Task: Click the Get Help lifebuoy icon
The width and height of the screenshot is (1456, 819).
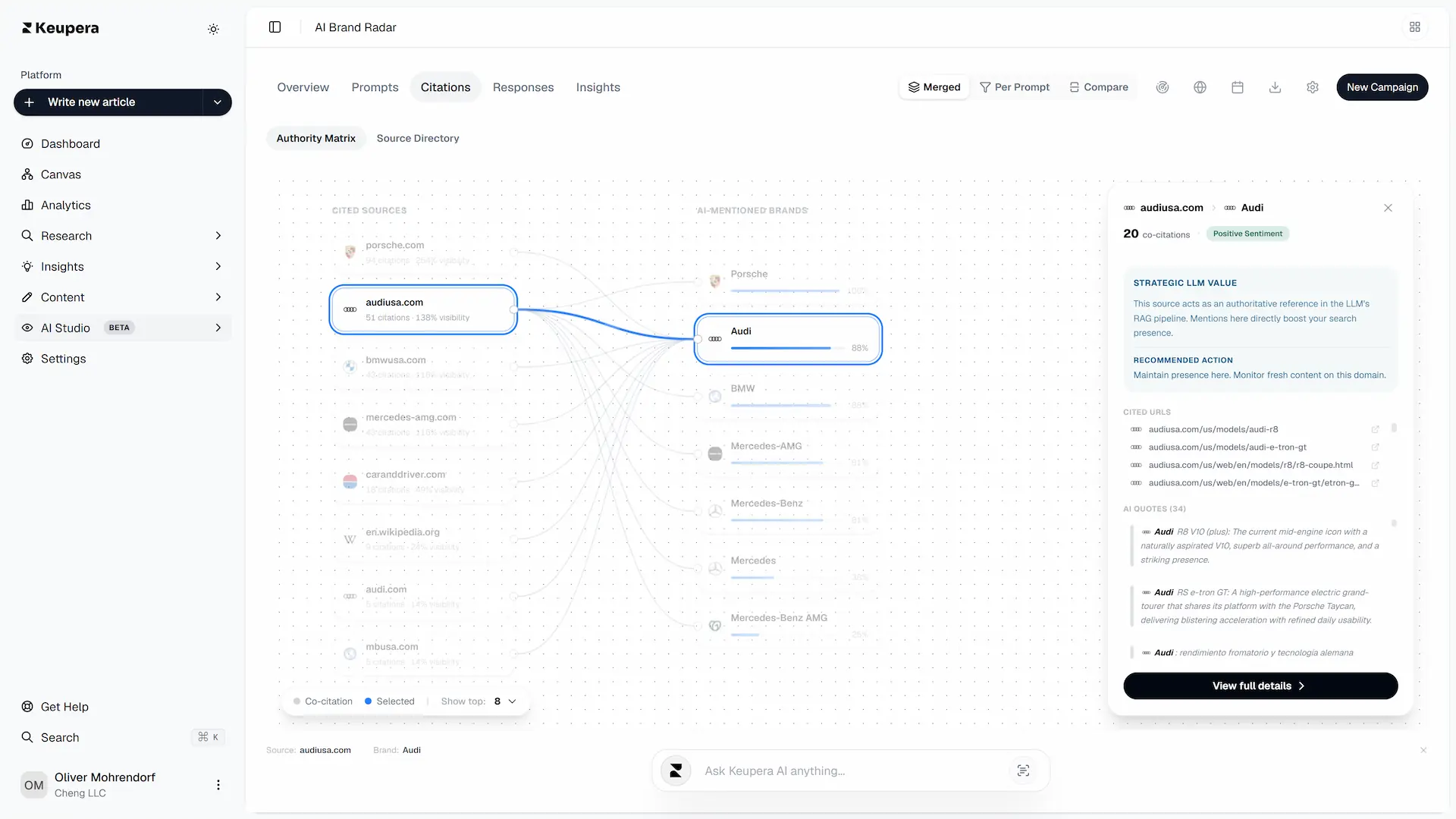Action: coord(27,707)
